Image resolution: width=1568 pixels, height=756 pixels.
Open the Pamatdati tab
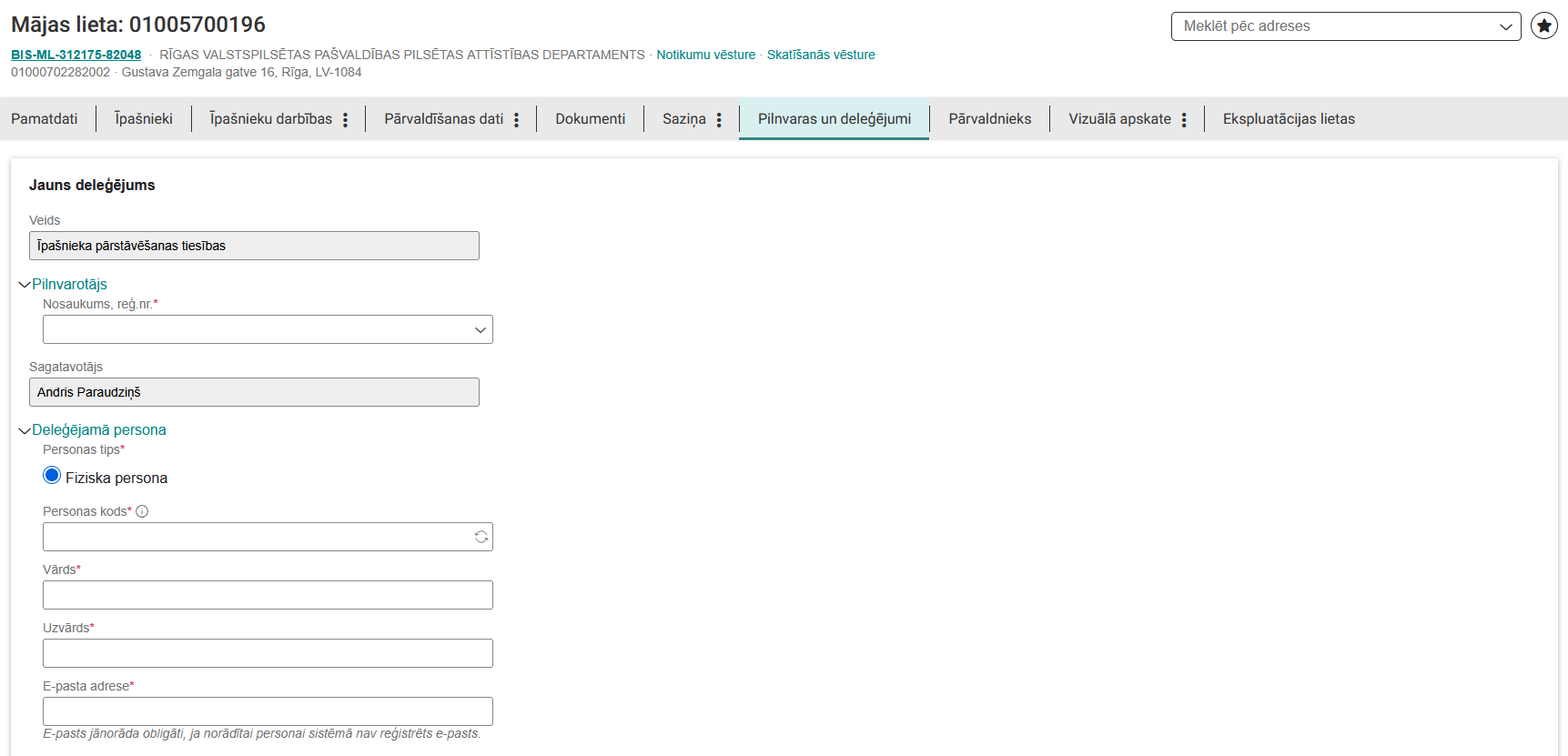[45, 119]
